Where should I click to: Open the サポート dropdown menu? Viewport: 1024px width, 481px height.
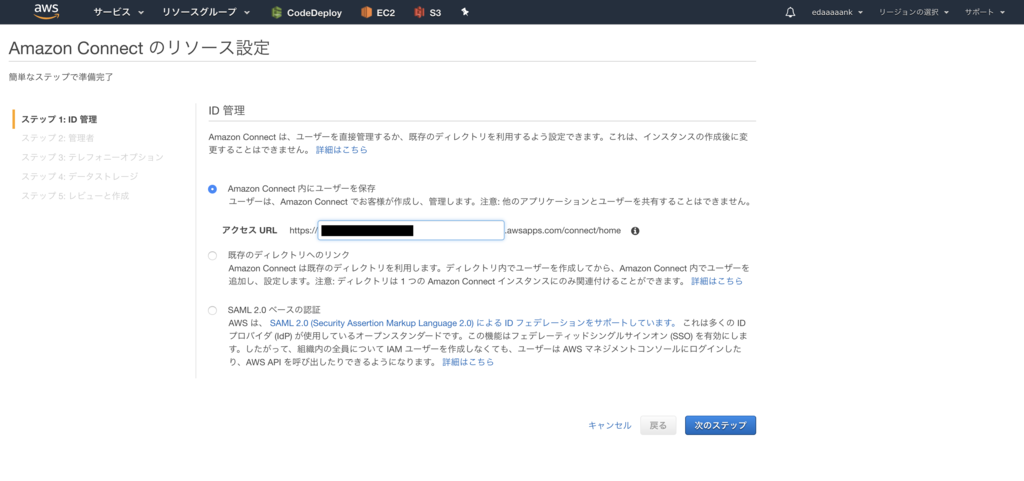pos(985,12)
